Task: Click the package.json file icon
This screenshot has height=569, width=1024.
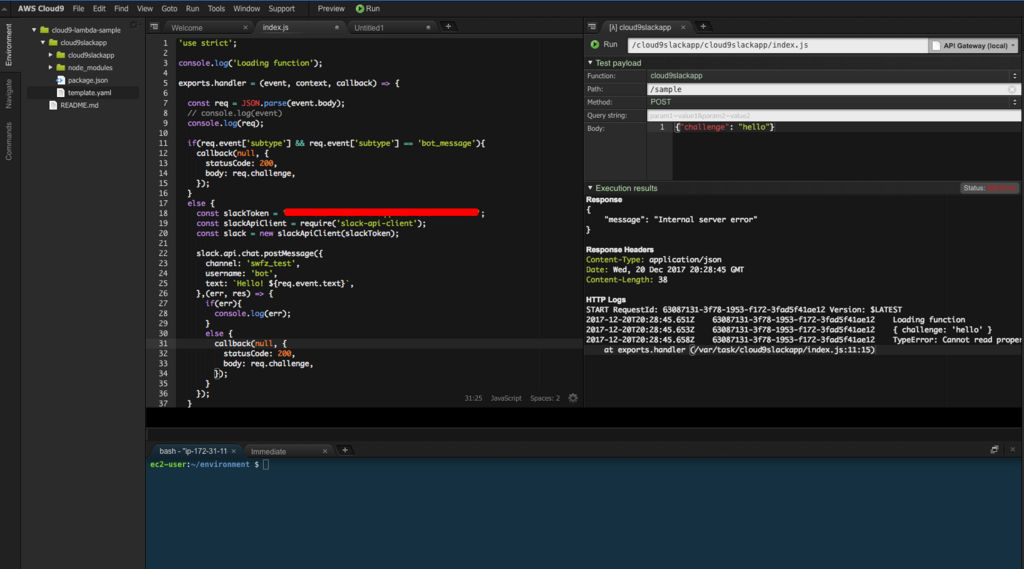Action: [x=61, y=80]
